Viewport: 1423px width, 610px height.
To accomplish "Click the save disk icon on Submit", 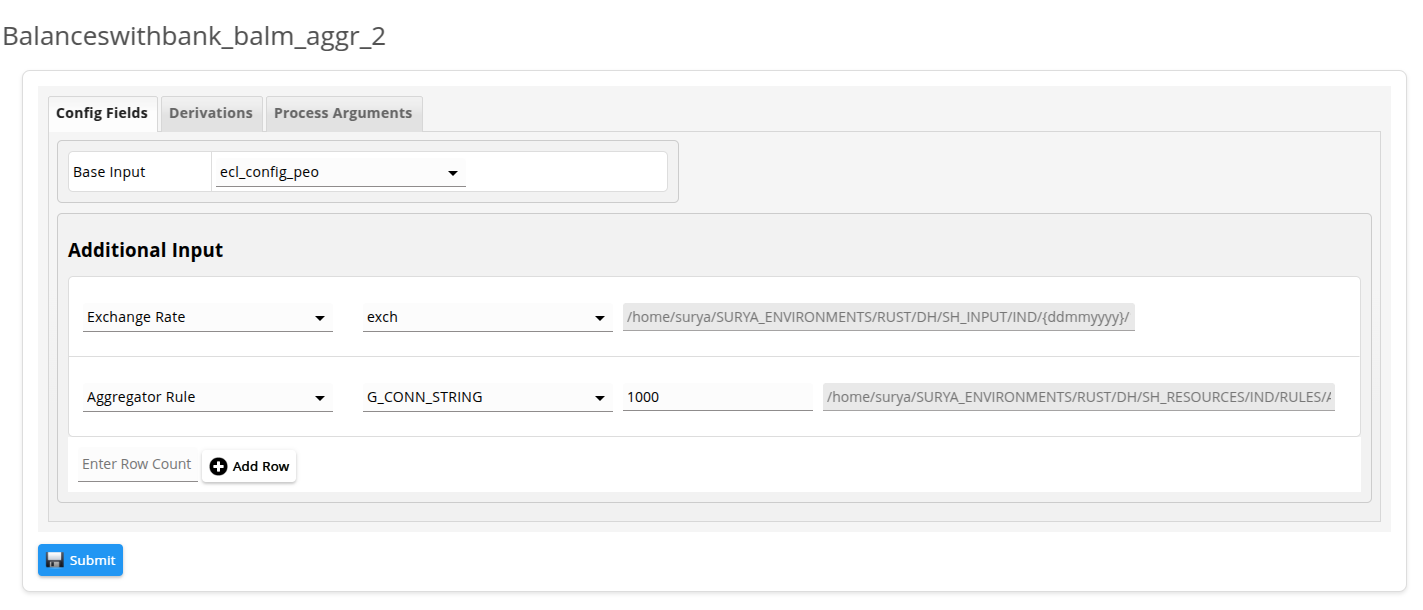I will tap(55, 560).
